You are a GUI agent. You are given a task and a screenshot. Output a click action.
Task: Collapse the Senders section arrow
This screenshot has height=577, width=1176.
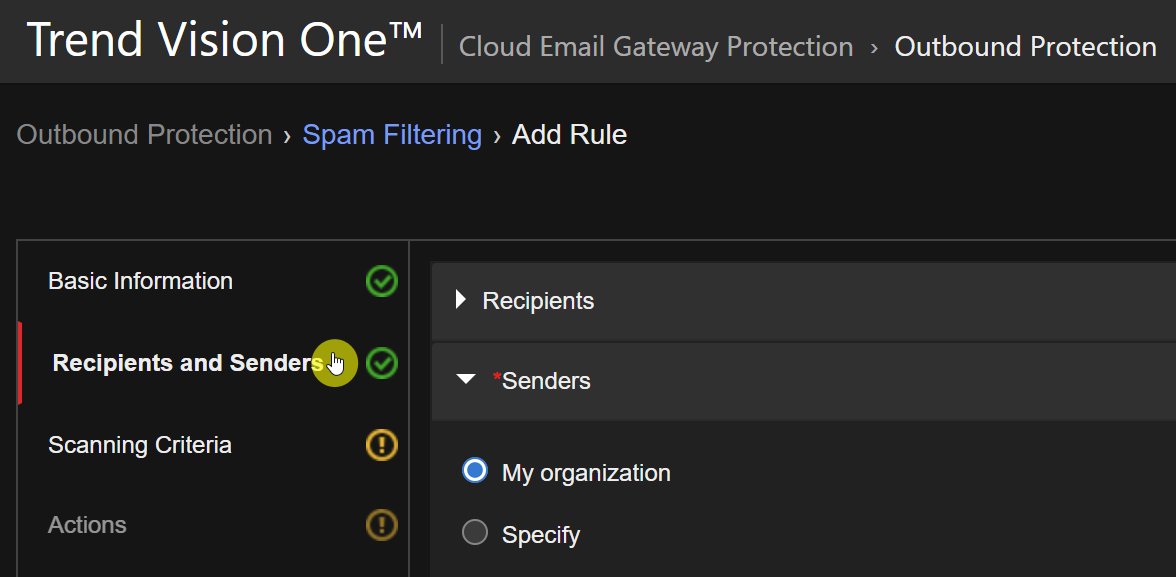465,380
